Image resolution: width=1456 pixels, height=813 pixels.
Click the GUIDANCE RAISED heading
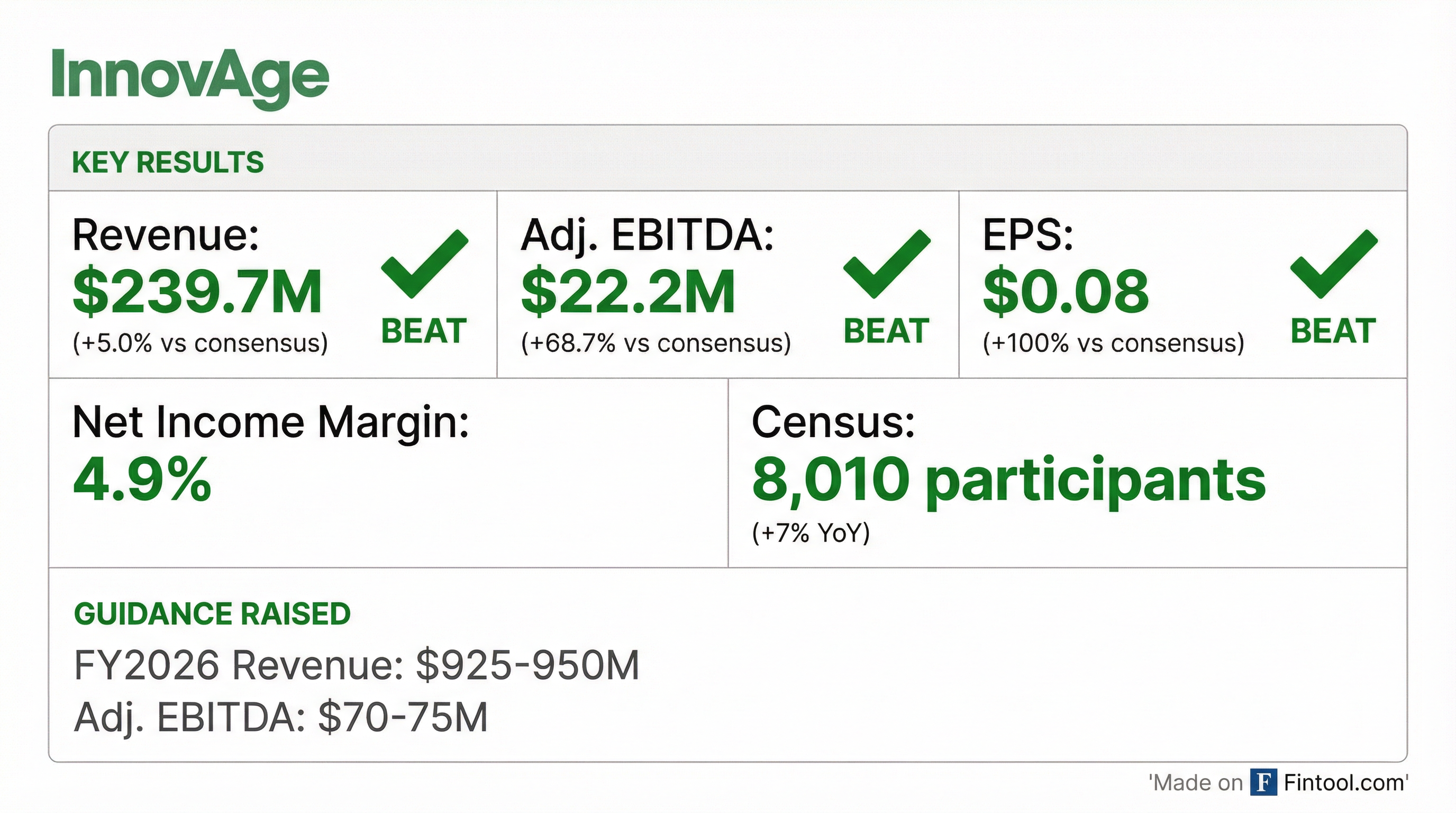[212, 614]
